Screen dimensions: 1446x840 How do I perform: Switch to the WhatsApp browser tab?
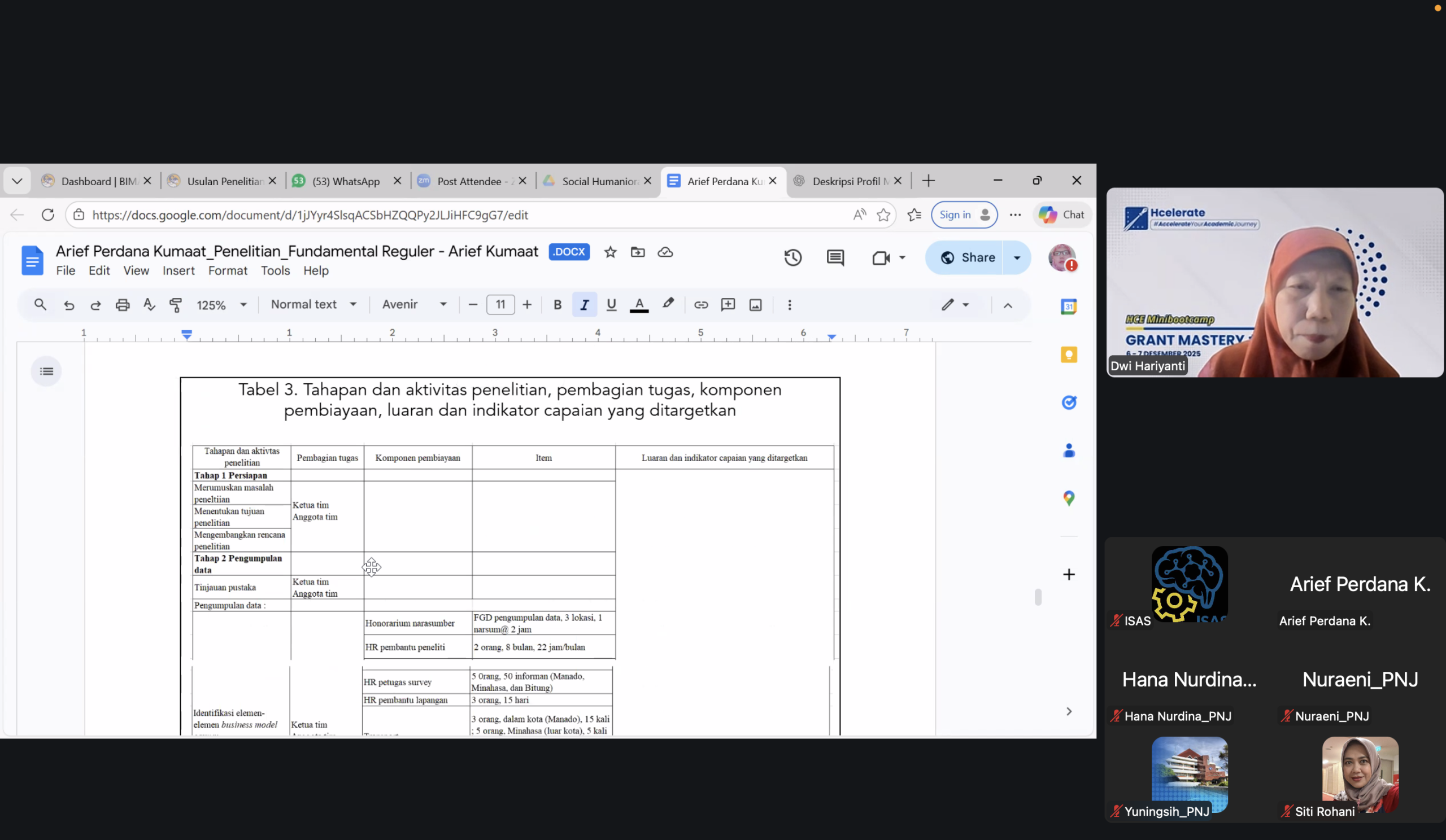tap(346, 181)
